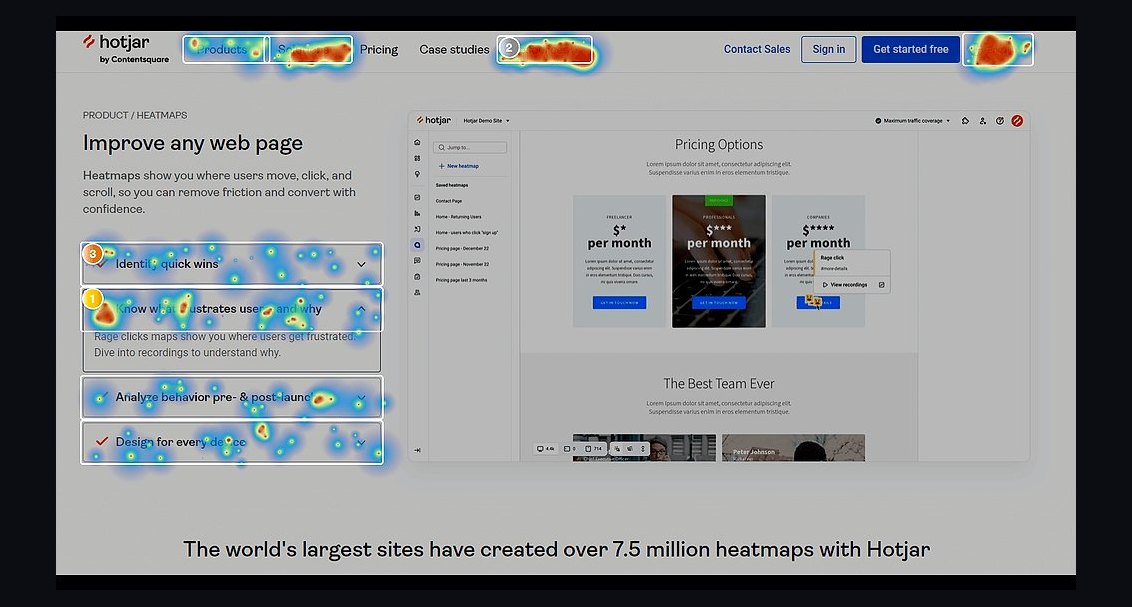Open the feedback speech-bubble icon in the sidebar
This screenshot has width=1132, height=607.
[x=417, y=261]
